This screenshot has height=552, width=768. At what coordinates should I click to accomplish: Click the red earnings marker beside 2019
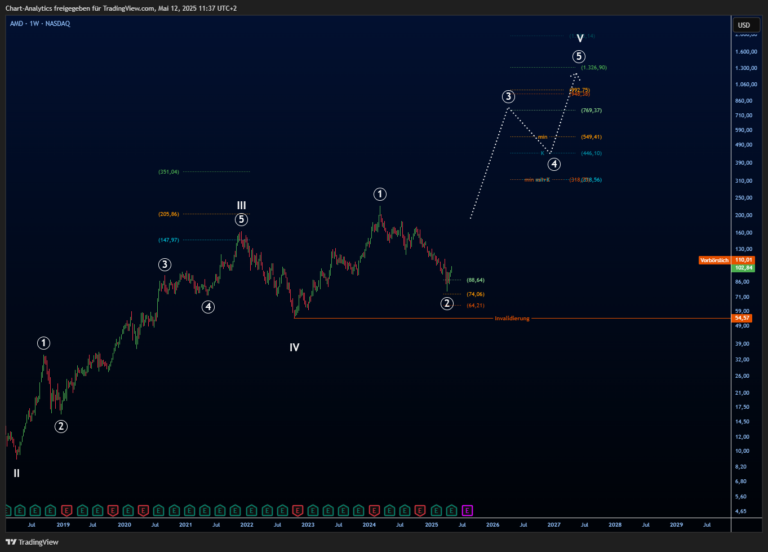click(66, 511)
